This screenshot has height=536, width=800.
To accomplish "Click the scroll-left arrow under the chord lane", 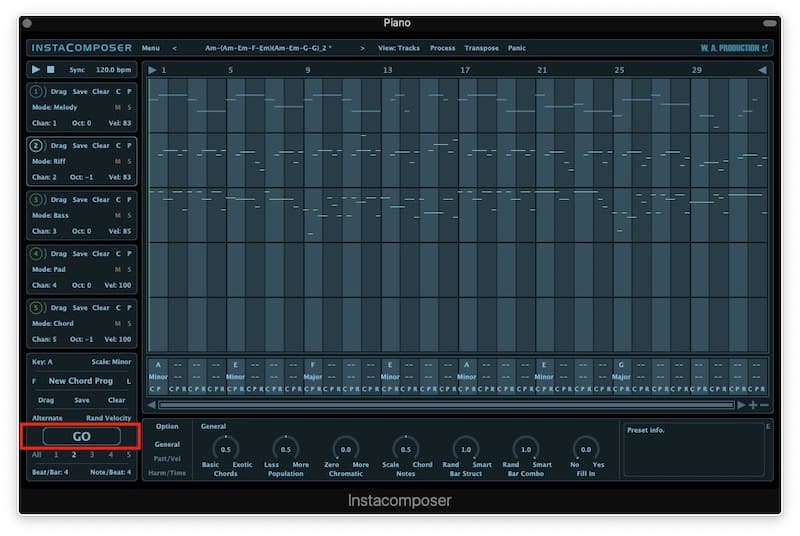I will 152,405.
